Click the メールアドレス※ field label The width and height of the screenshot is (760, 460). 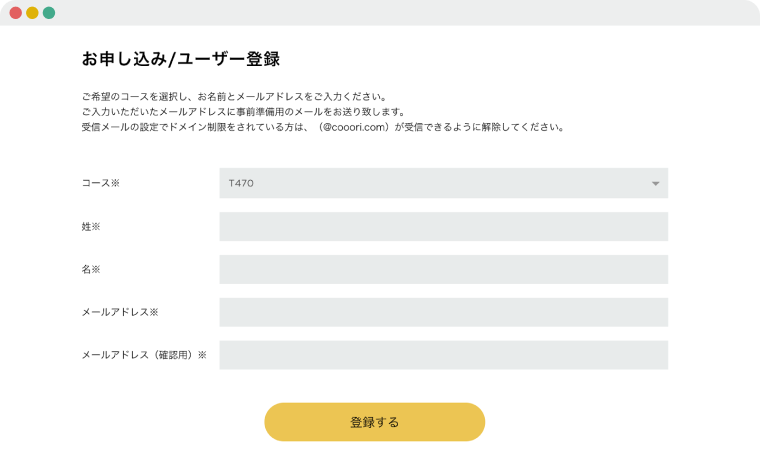120,313
